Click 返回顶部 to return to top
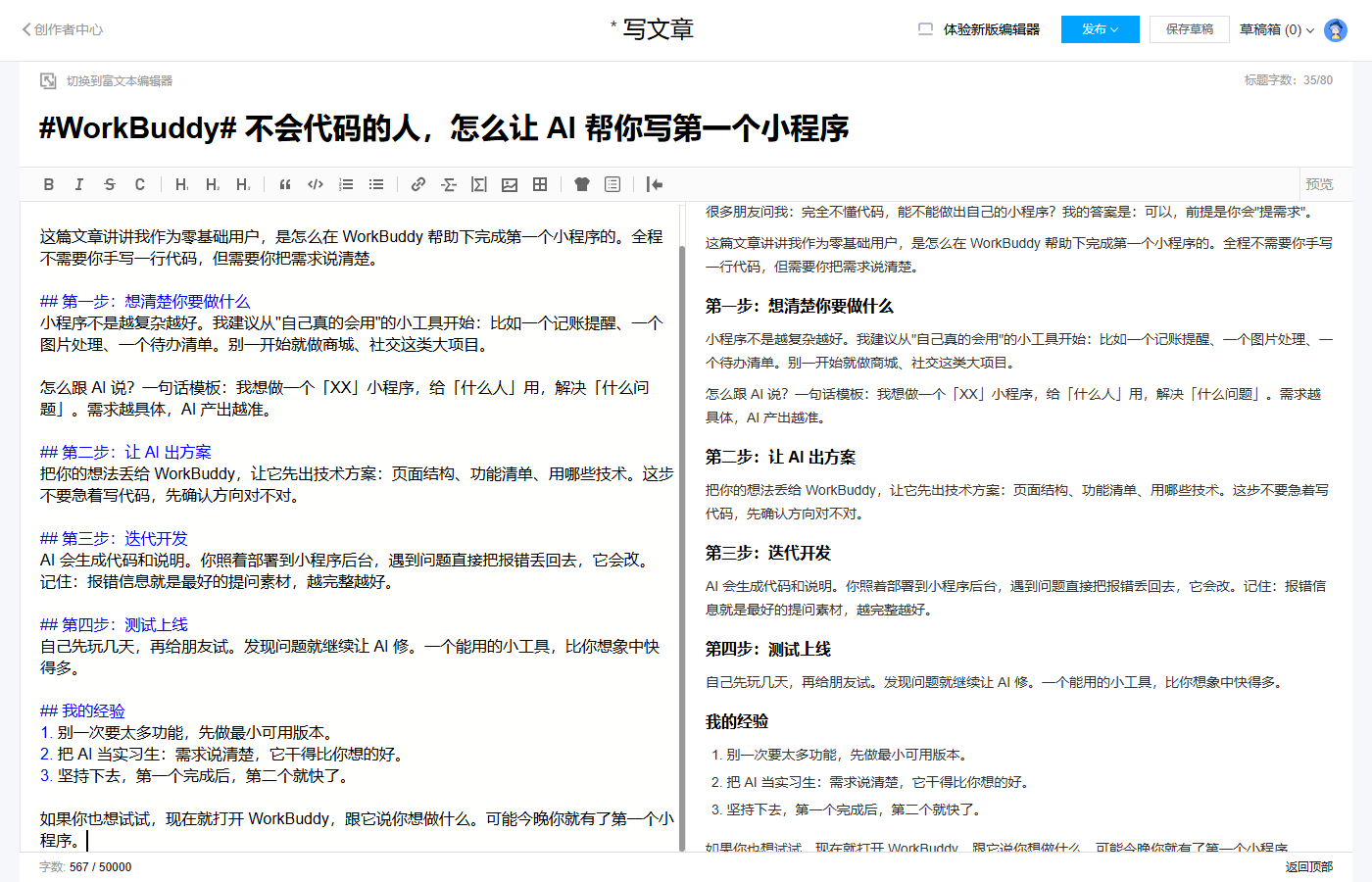The height and width of the screenshot is (882, 1372). pos(1309,867)
